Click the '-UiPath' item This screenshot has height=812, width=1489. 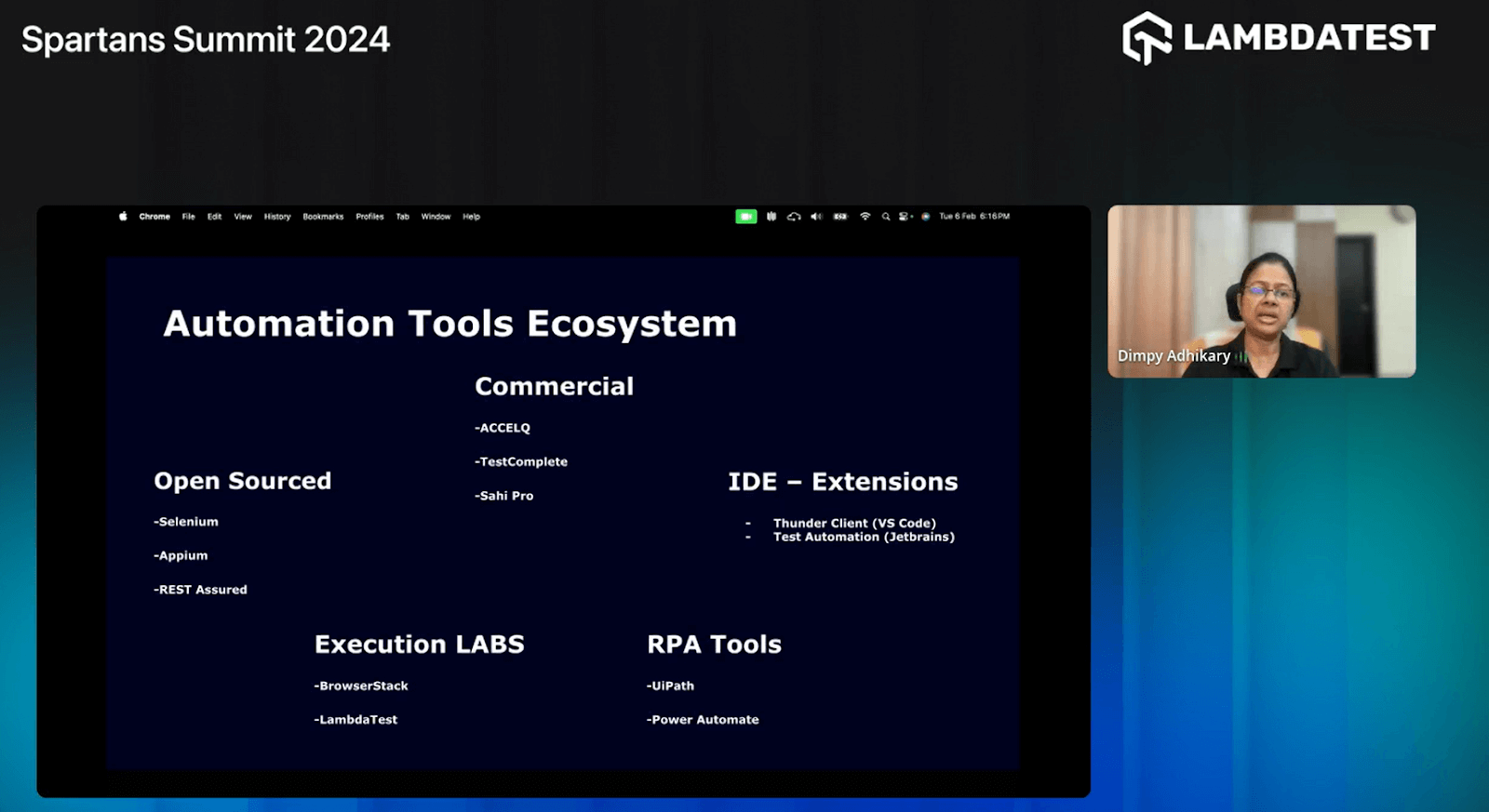point(670,686)
